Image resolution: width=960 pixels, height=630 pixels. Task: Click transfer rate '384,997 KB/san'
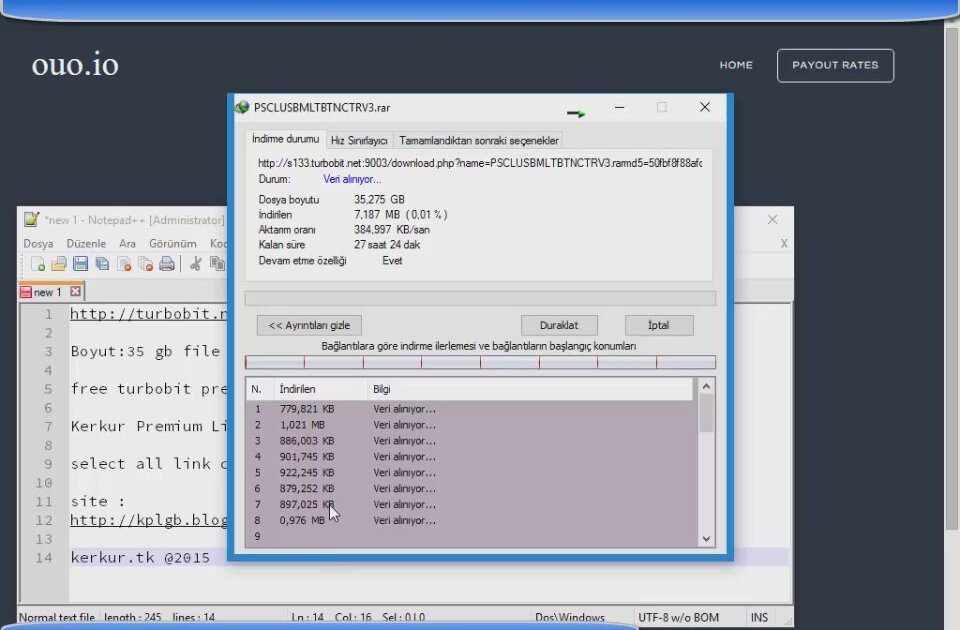[x=392, y=230]
